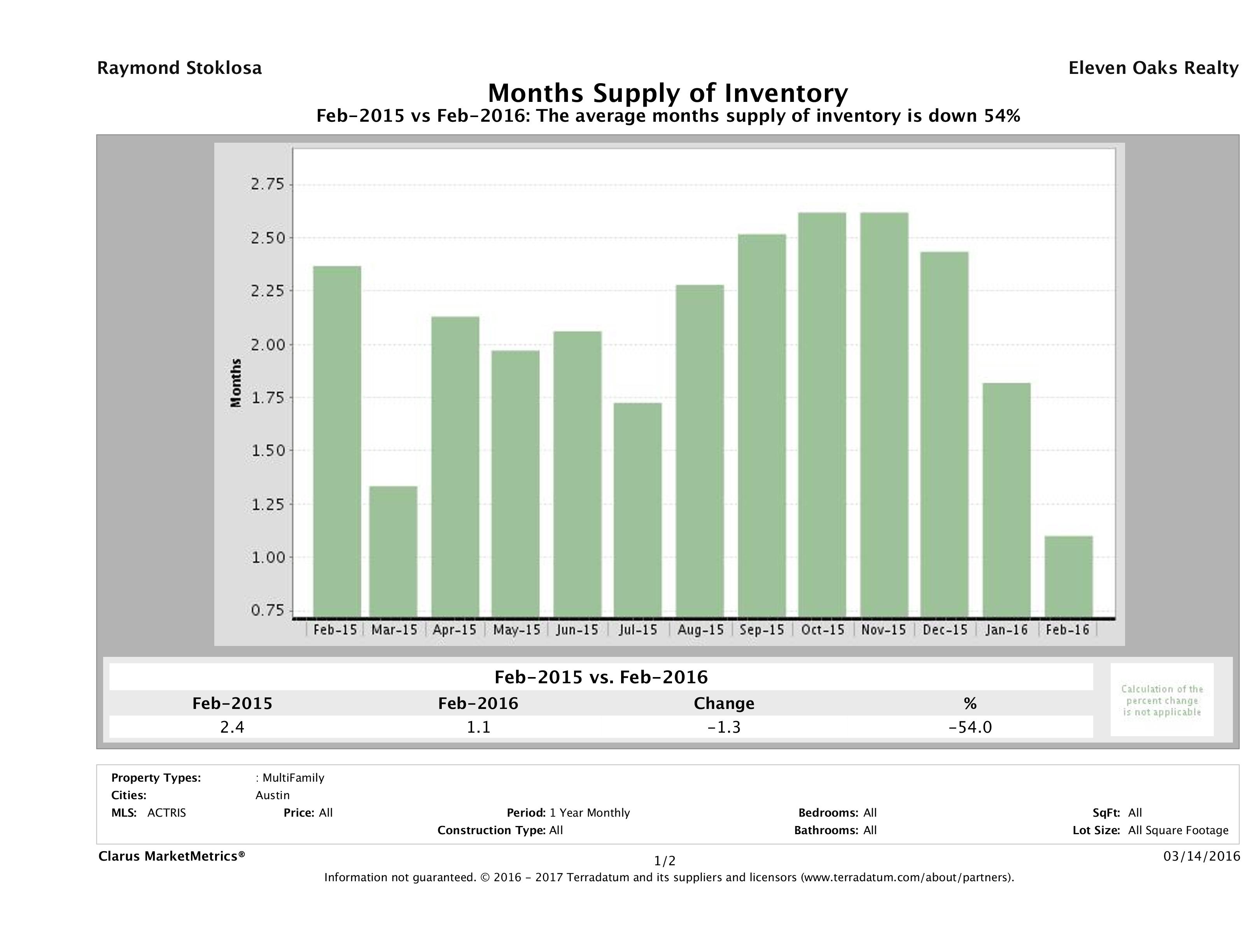Select the Jul-15 bar

(x=638, y=510)
